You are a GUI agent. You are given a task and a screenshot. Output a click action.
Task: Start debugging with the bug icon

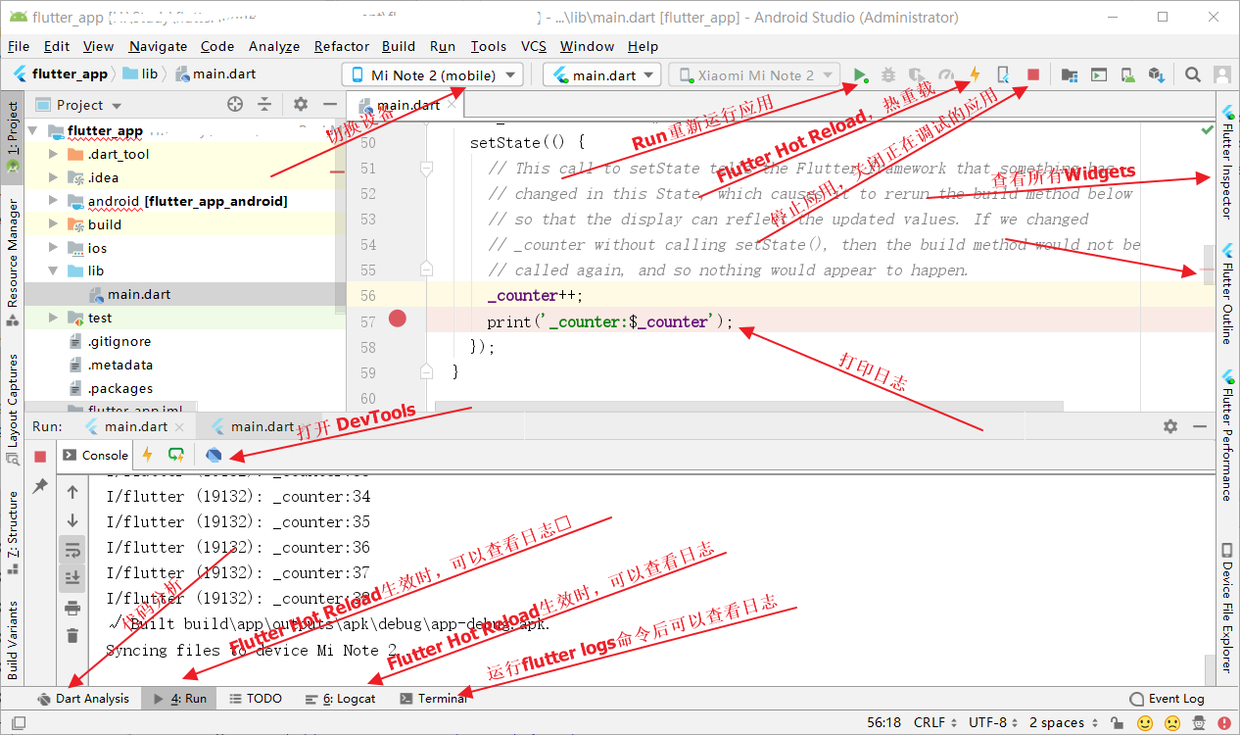click(888, 75)
